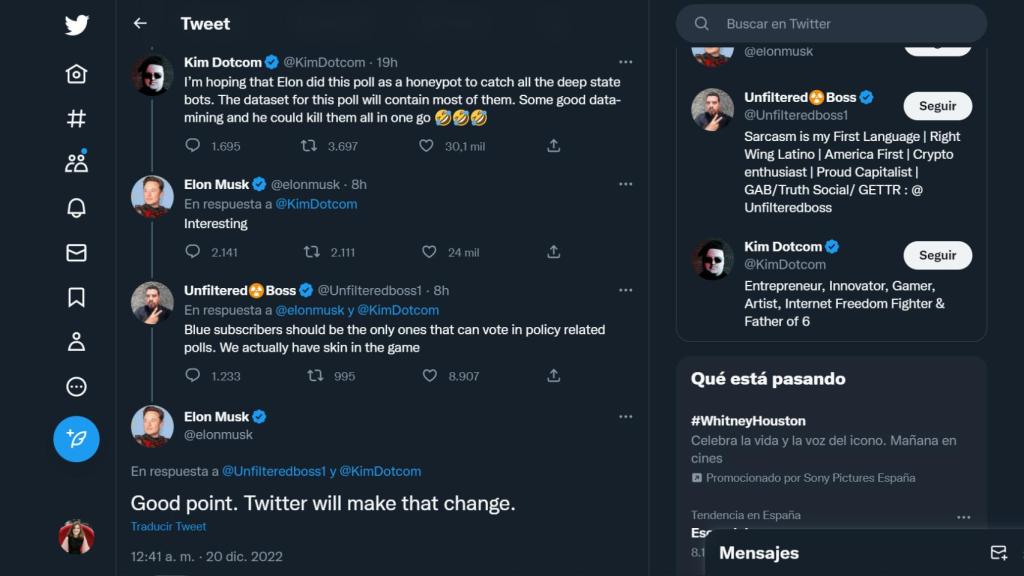Viewport: 1024px width, 576px height.
Task: Open Direct Messages envelope
Action: point(76,253)
